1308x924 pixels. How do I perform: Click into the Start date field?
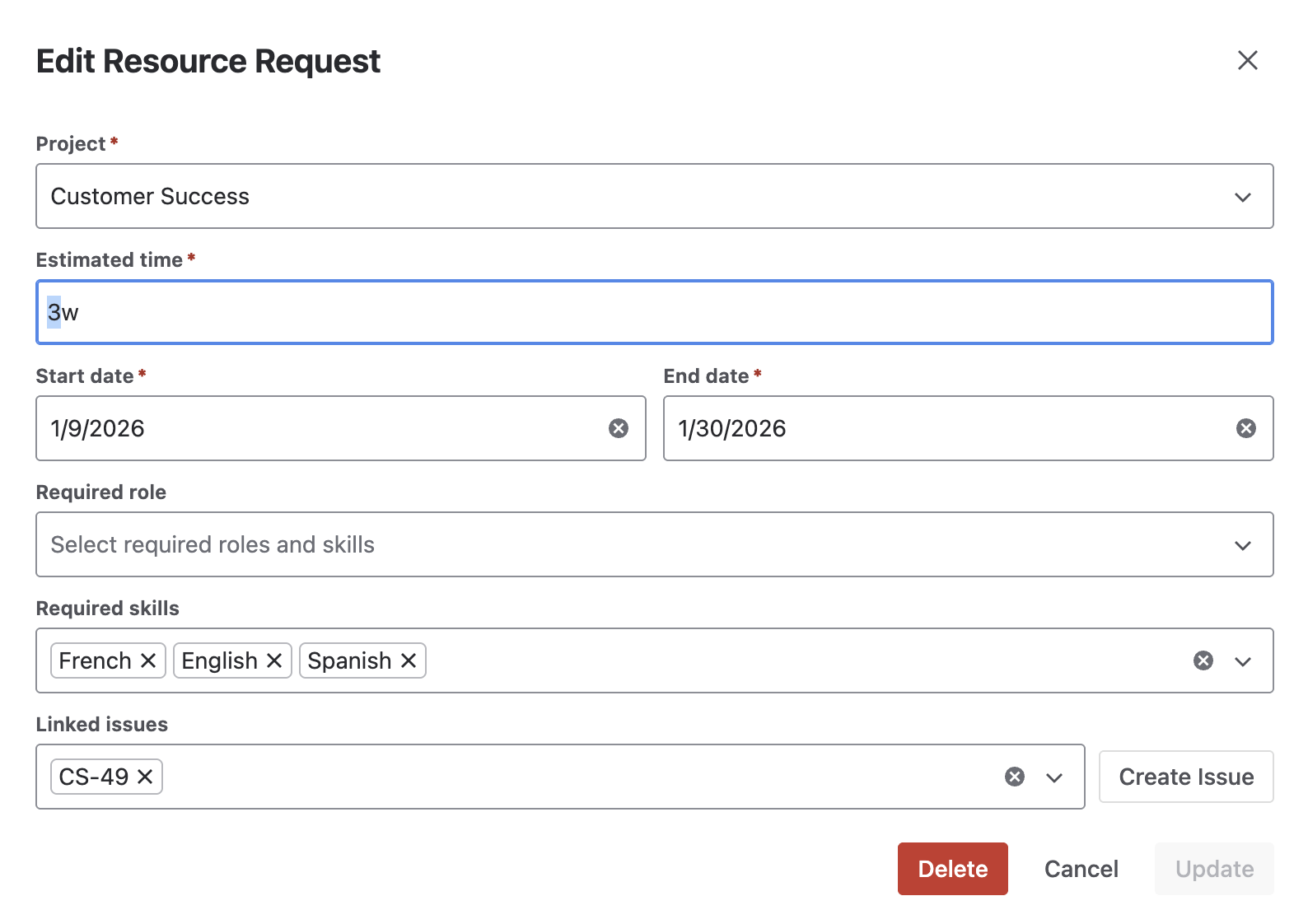321,428
